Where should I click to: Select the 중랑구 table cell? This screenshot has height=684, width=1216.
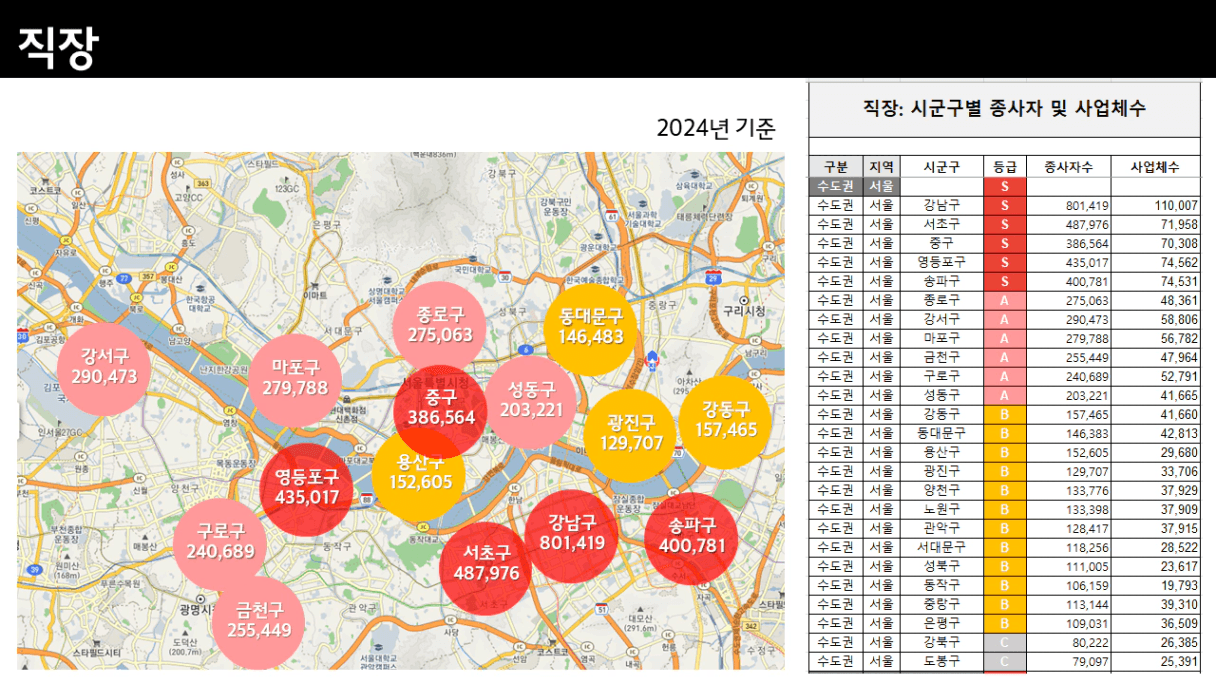click(941, 604)
